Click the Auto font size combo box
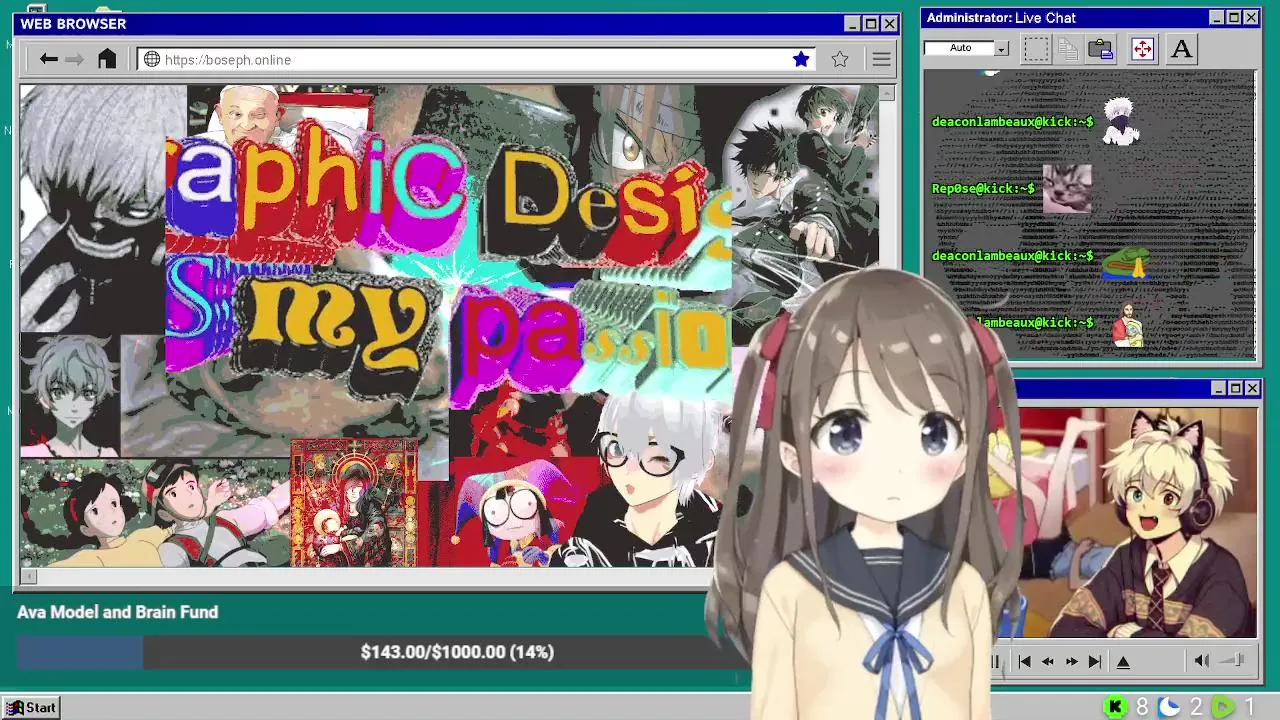Image resolution: width=1280 pixels, height=720 pixels. point(966,48)
